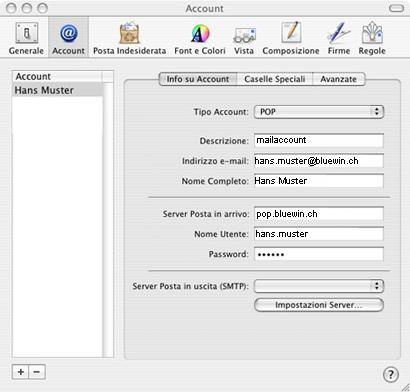410x392 pixels.
Task: Click the Nome Utente field
Action: point(319,234)
